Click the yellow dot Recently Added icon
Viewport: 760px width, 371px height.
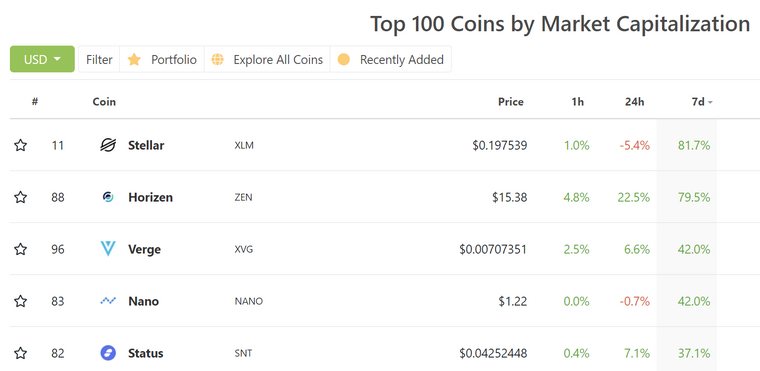click(344, 60)
